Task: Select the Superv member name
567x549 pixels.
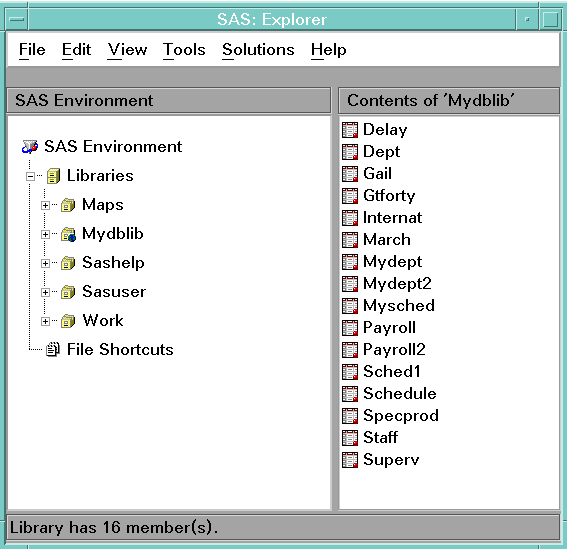Action: tap(391, 460)
